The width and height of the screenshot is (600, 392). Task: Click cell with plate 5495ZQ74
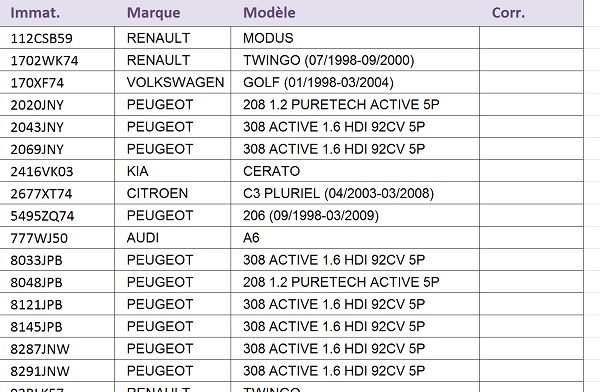point(57,216)
